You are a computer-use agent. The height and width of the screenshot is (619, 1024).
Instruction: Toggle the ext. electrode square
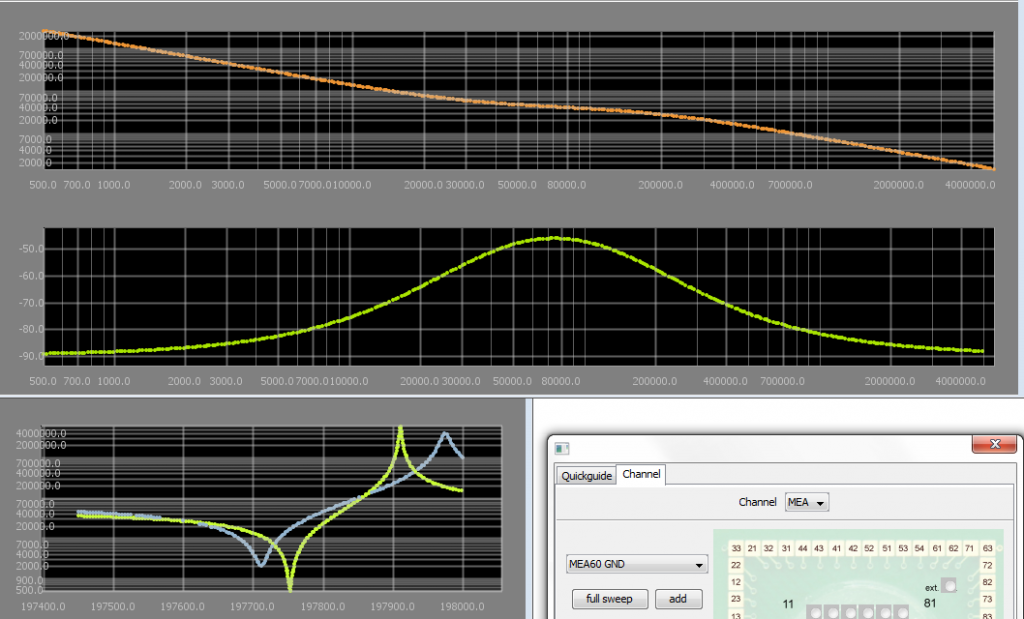click(x=950, y=586)
